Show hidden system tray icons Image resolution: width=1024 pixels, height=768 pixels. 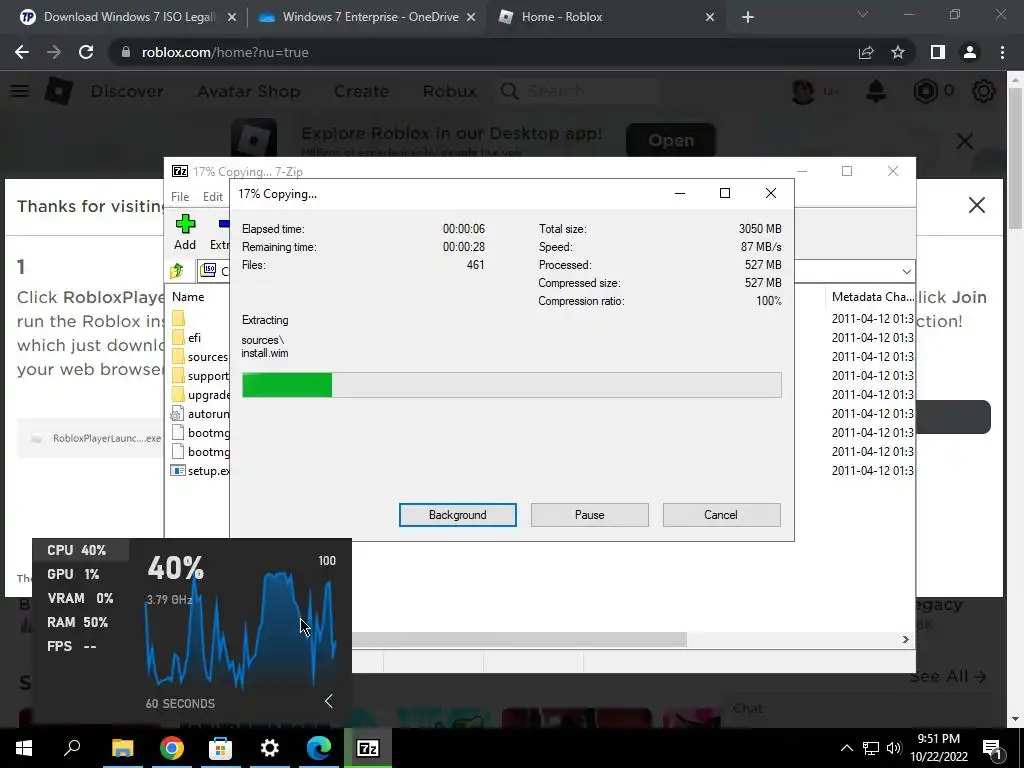click(846, 748)
